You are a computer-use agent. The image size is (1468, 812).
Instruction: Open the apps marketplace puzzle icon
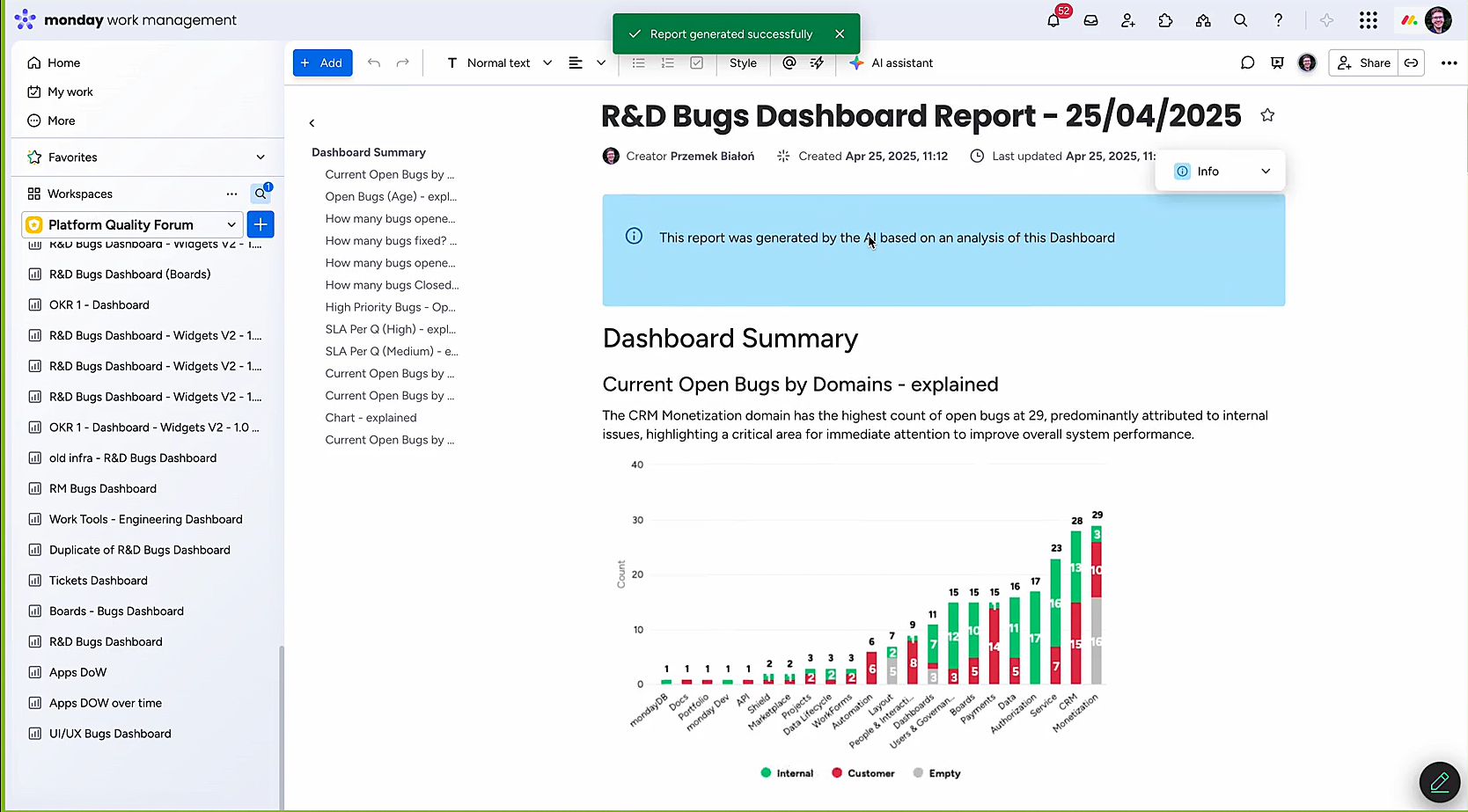[1166, 20]
